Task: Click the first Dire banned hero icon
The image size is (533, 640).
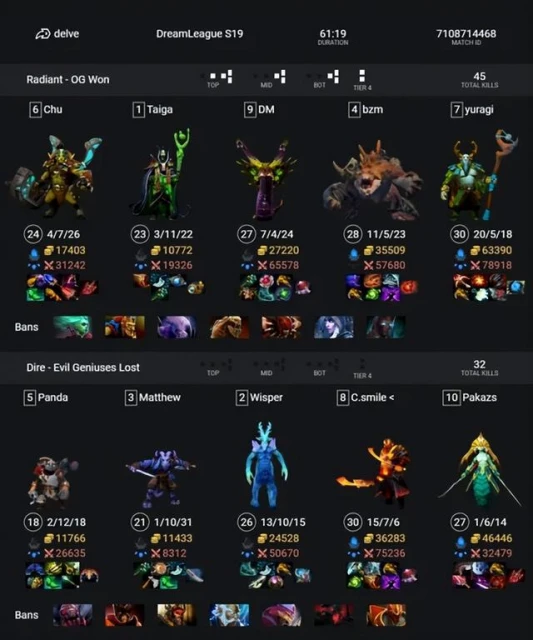Action: pyautogui.click(x=73, y=615)
